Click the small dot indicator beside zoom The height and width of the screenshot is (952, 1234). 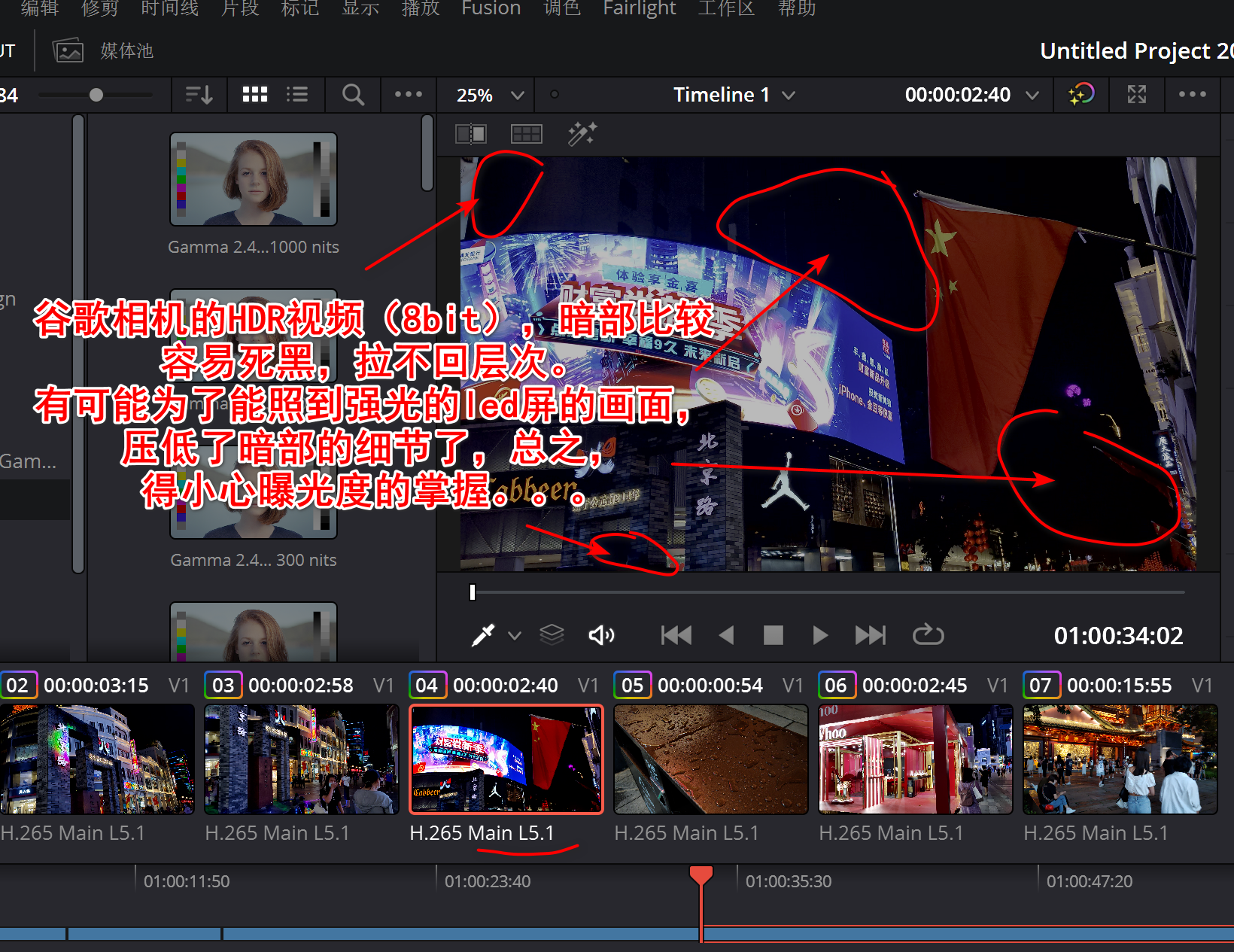555,95
